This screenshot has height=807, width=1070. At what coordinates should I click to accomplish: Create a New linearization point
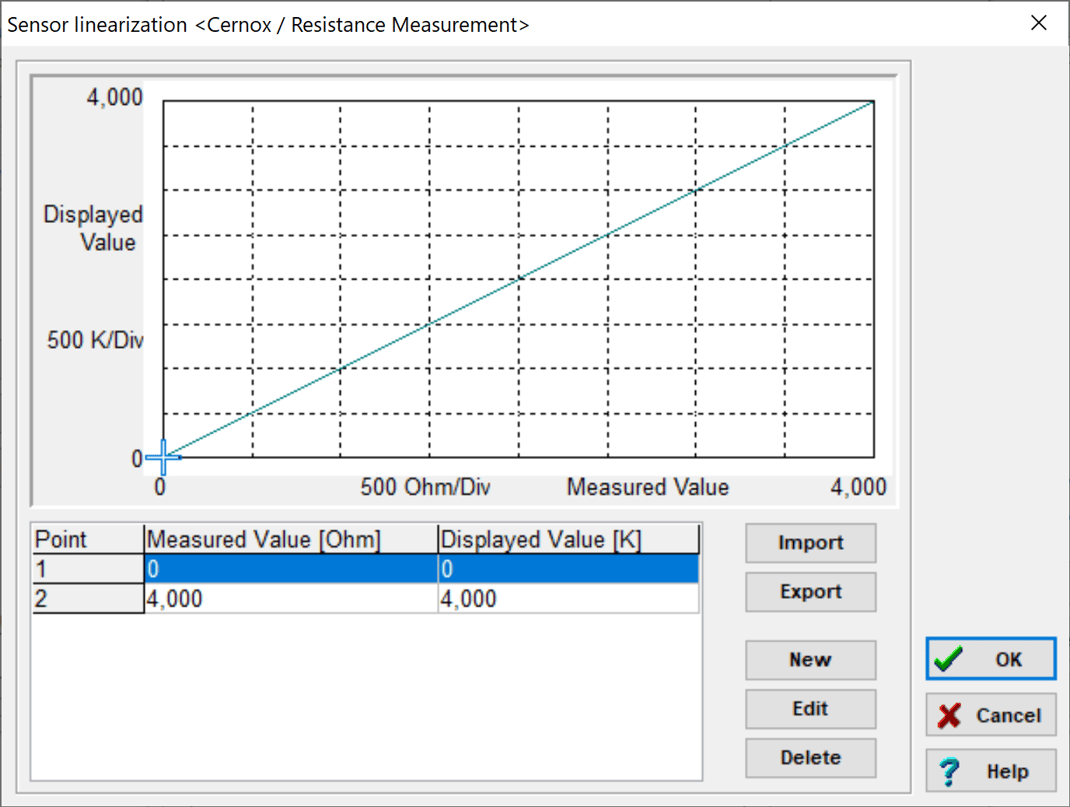[x=810, y=660]
